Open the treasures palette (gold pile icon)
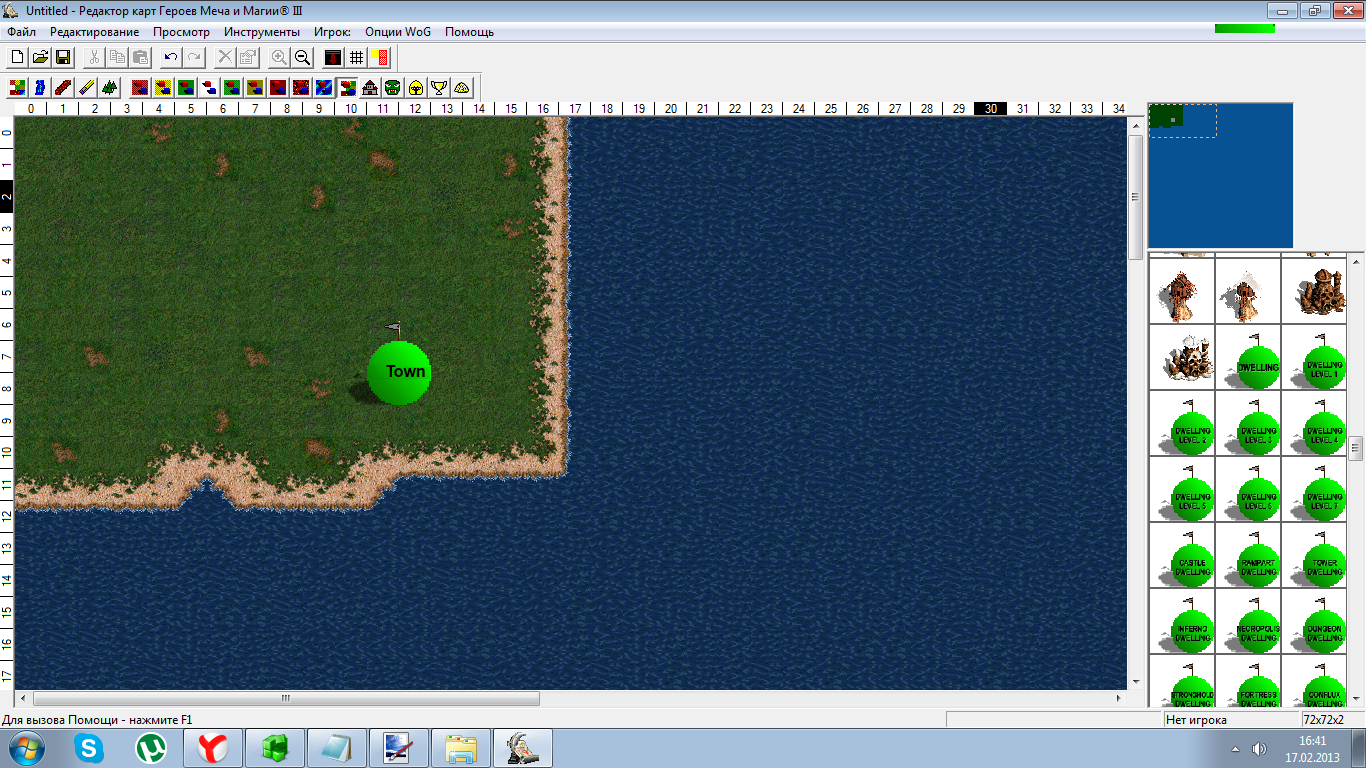This screenshot has width=1366, height=768. pyautogui.click(x=462, y=87)
